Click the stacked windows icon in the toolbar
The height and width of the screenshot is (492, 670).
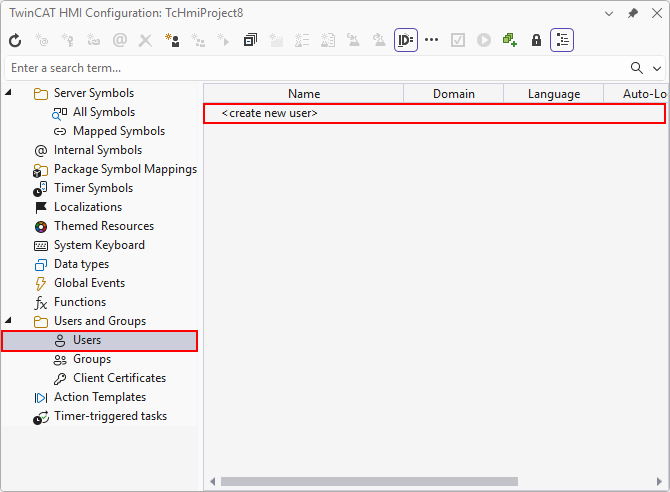click(x=250, y=41)
